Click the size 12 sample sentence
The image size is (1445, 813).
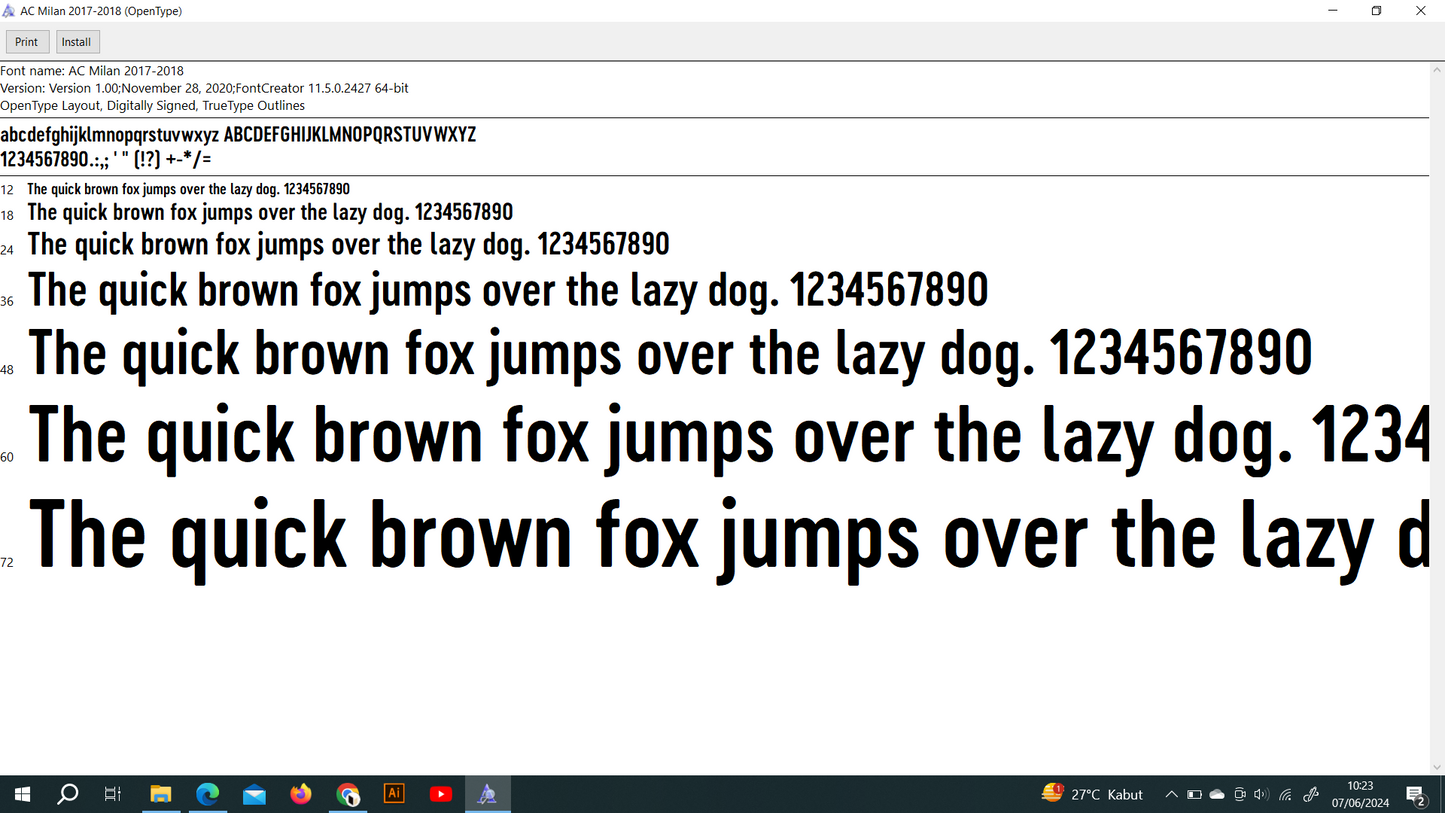[x=188, y=189]
